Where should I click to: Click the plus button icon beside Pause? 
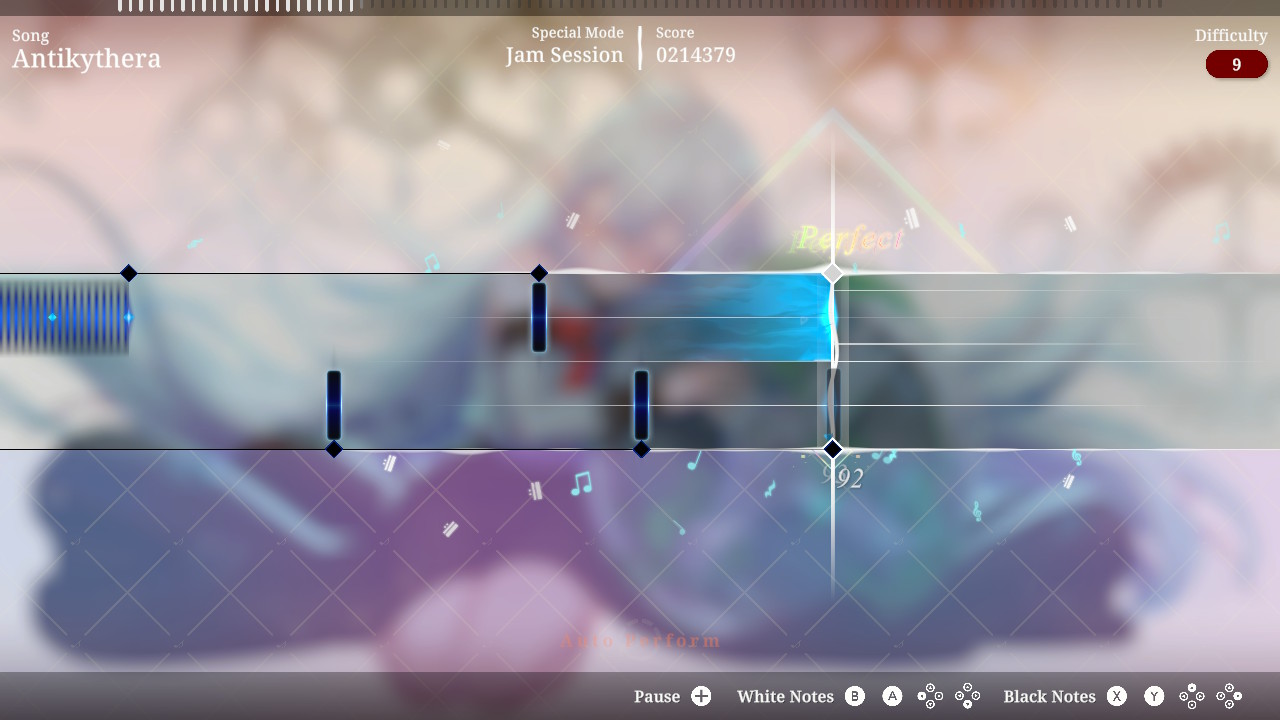click(701, 696)
